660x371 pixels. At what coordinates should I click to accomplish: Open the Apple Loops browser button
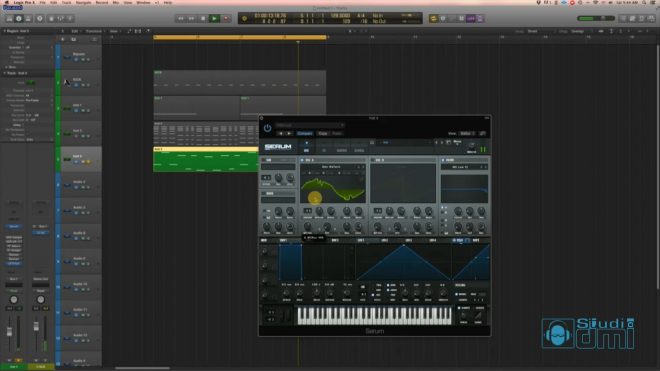(x=641, y=19)
